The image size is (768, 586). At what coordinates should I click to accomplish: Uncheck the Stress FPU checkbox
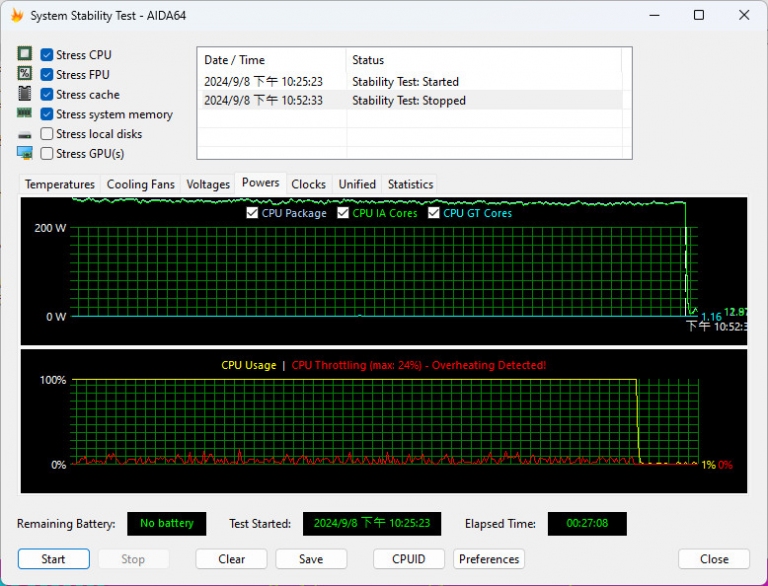[x=47, y=74]
